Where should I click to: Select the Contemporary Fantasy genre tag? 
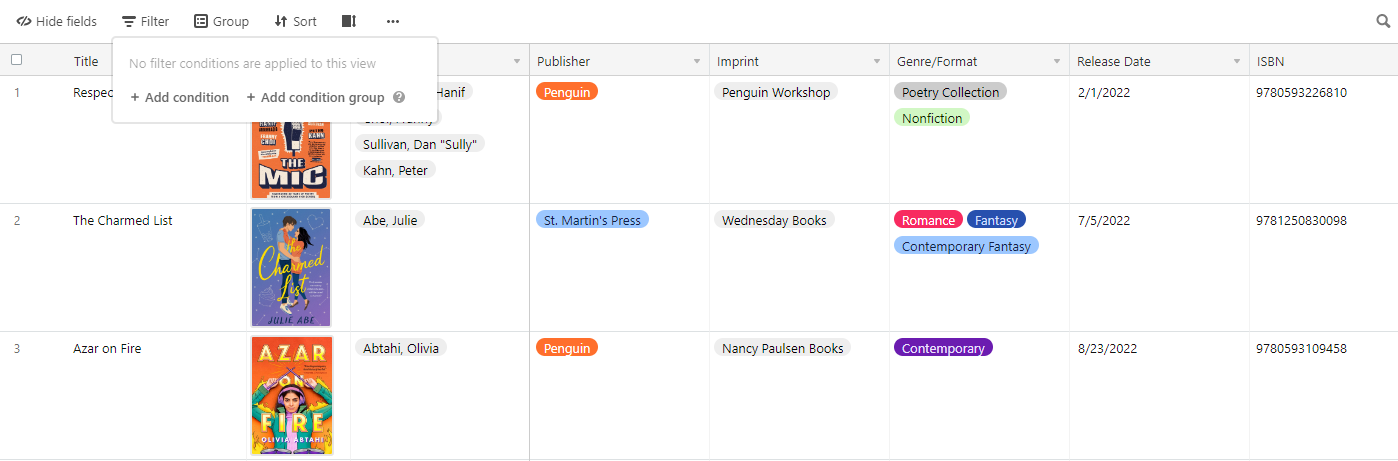coord(966,246)
